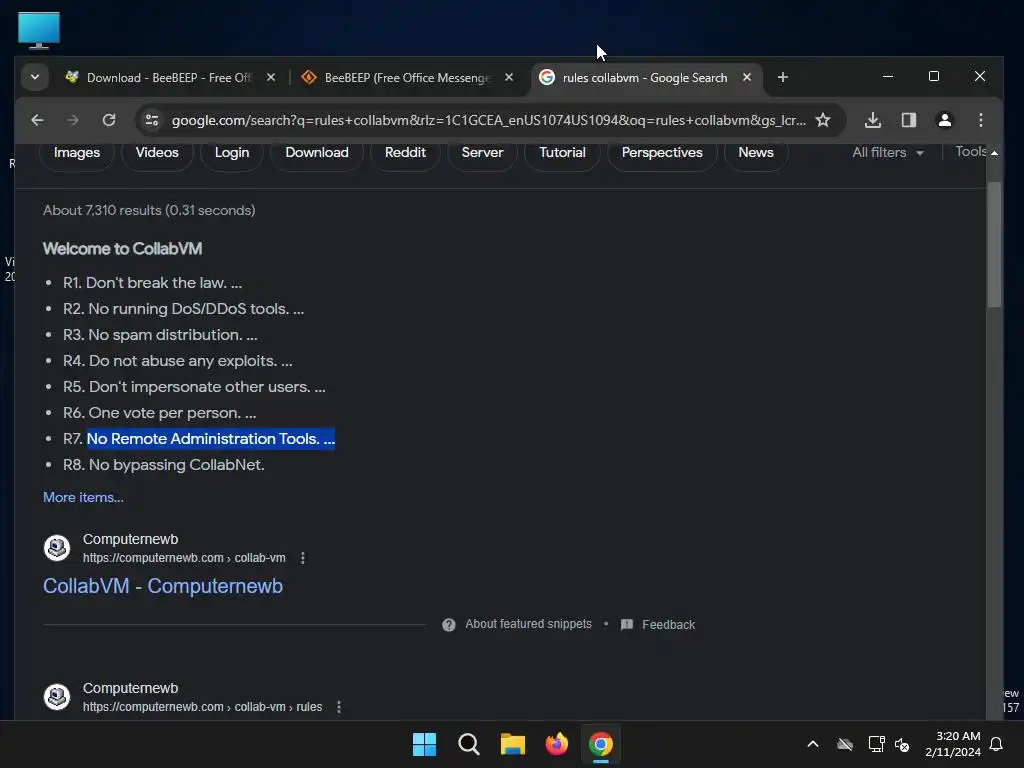
Task: Go forward to the next page
Action: point(72,120)
